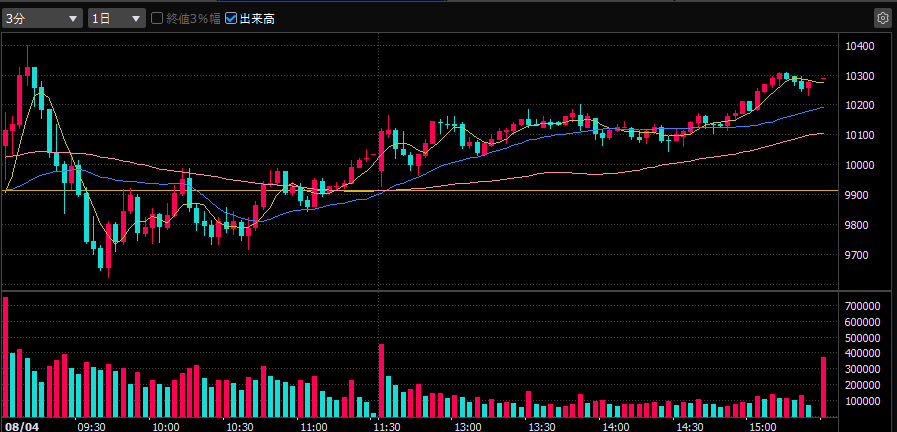Click the 14:30 time axis label
This screenshot has width=897, height=432.
[691, 426]
